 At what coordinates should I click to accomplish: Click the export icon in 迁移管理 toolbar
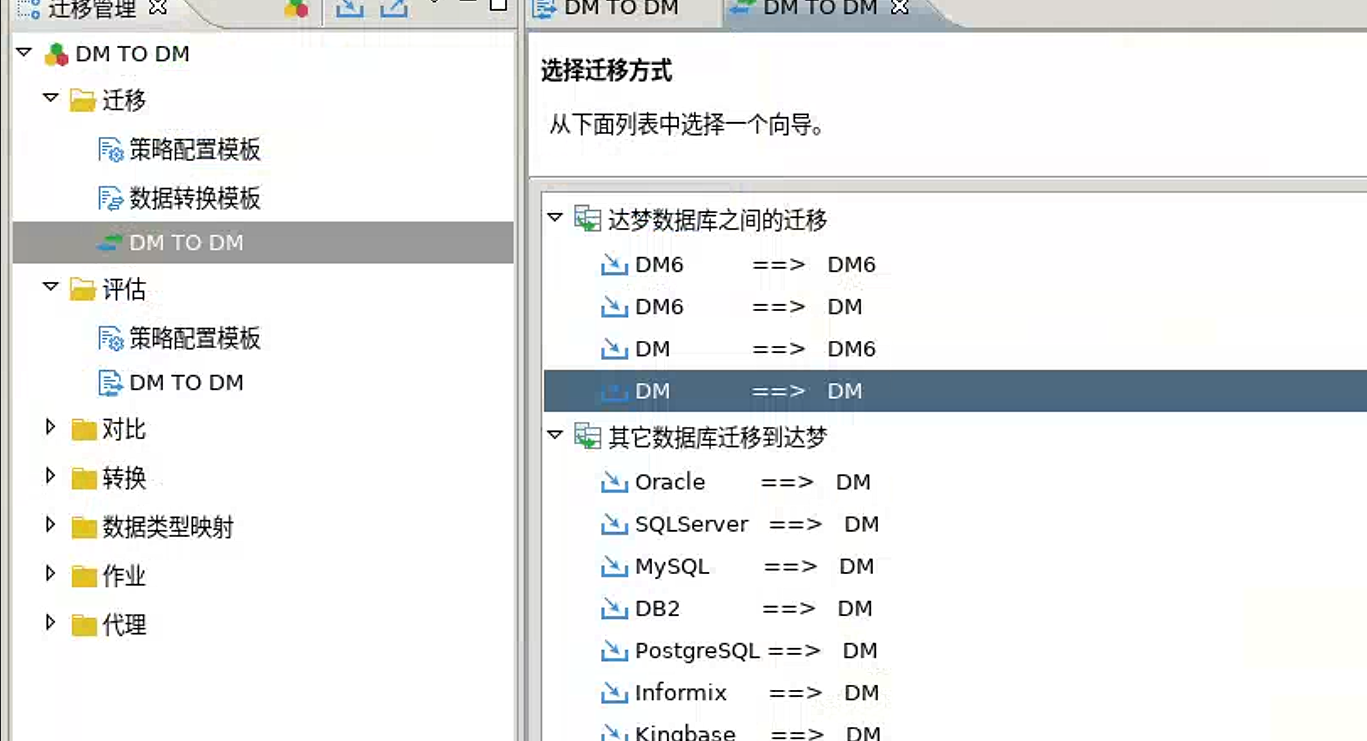(x=394, y=8)
